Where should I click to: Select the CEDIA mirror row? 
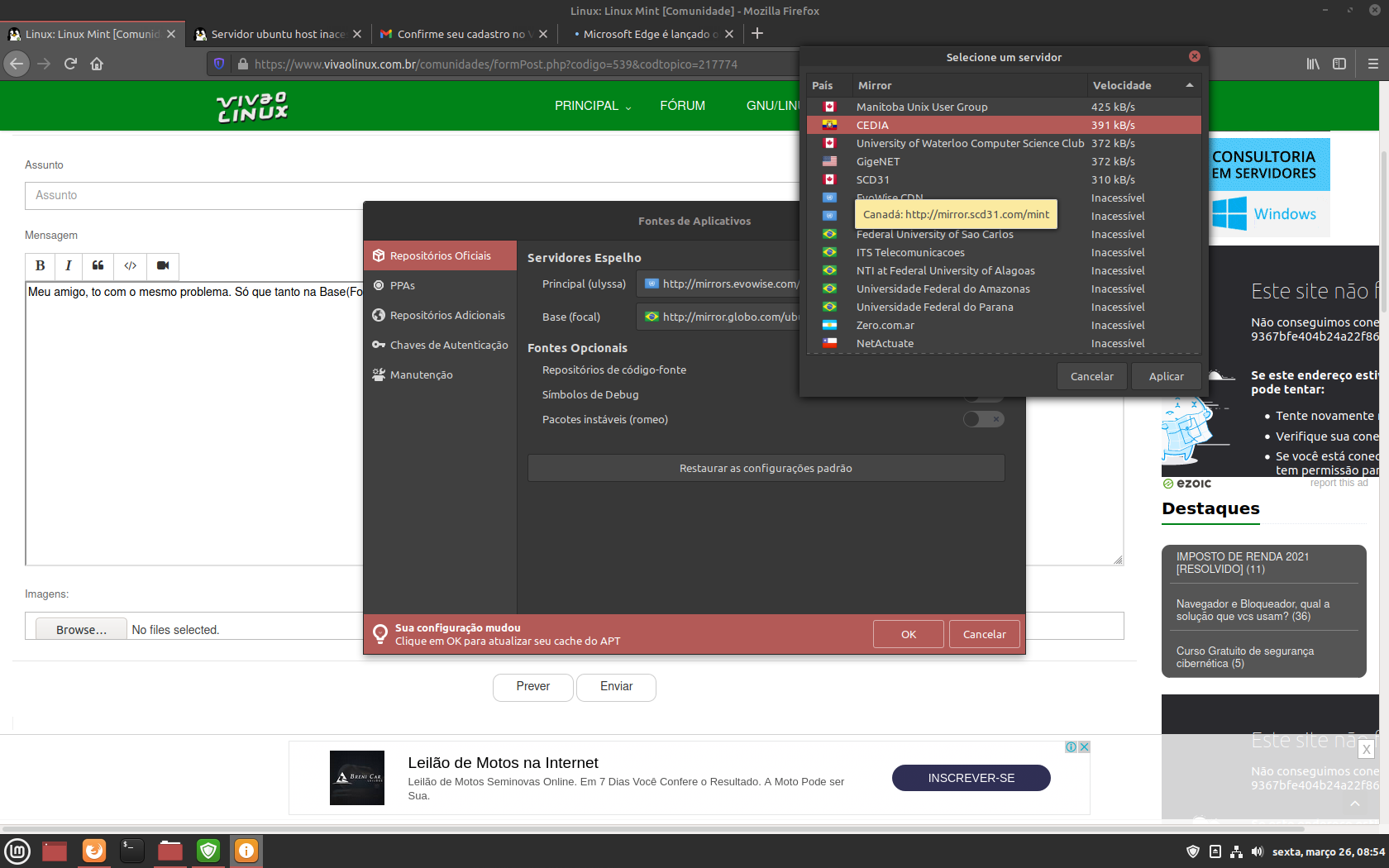(1004, 125)
